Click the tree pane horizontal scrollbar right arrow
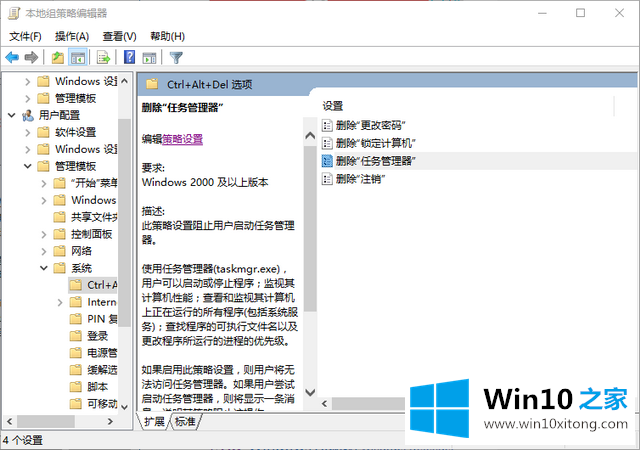Viewport: 640px width, 450px height. [x=109, y=422]
